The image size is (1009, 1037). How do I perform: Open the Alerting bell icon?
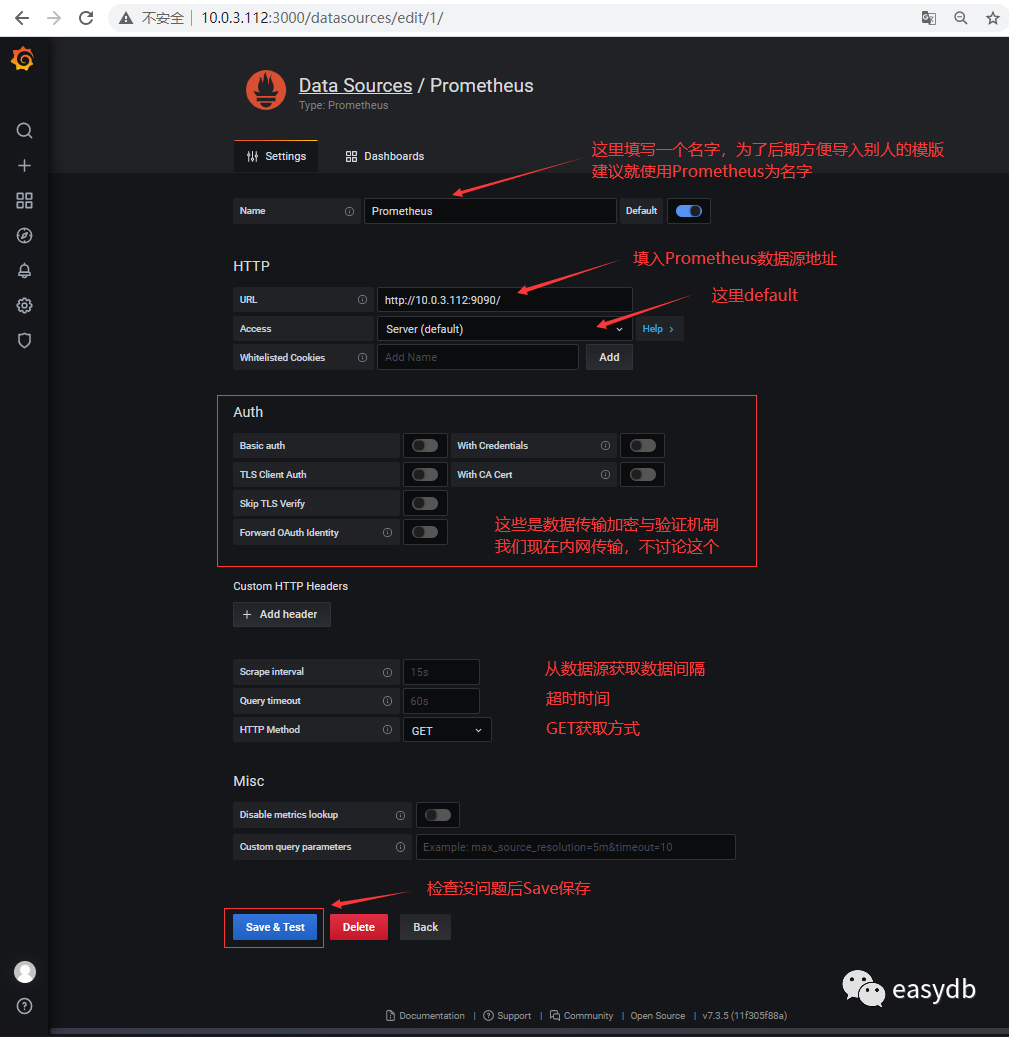pyautogui.click(x=24, y=270)
